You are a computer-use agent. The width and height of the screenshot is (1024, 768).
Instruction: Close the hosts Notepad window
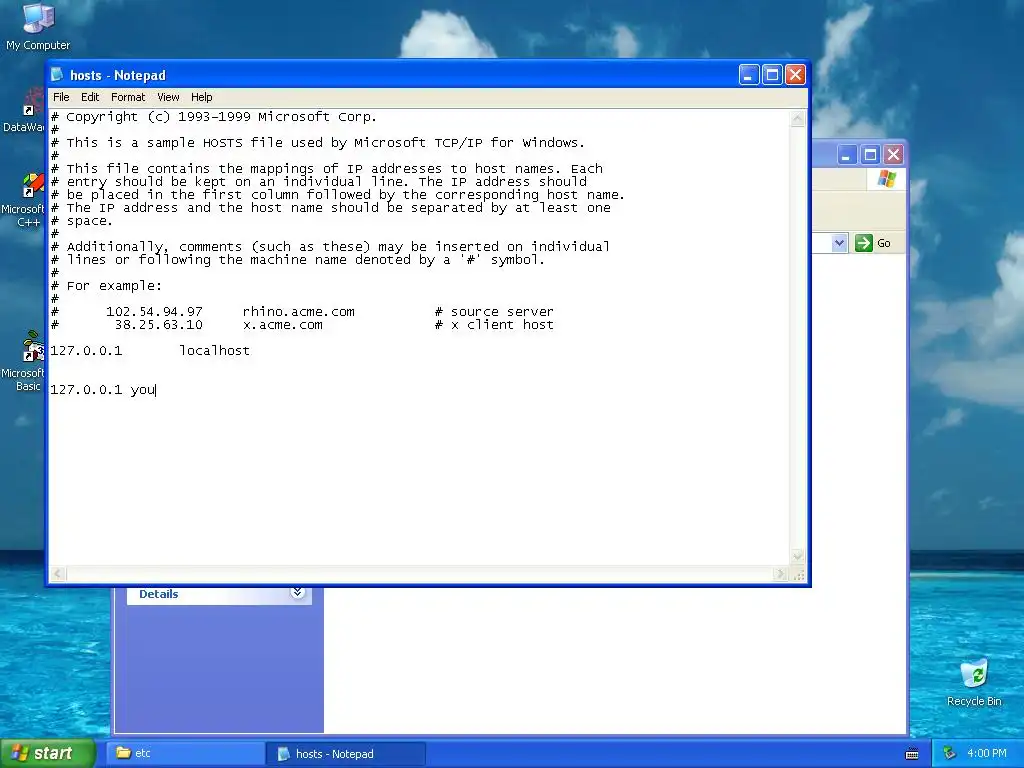(x=795, y=75)
